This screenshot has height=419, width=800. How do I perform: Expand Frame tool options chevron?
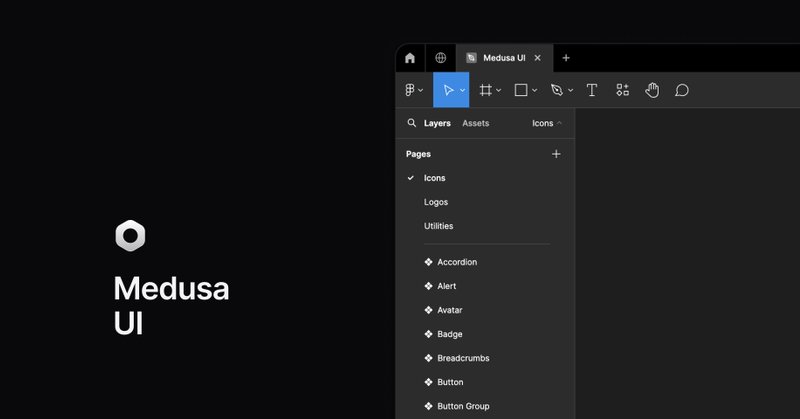pos(498,90)
